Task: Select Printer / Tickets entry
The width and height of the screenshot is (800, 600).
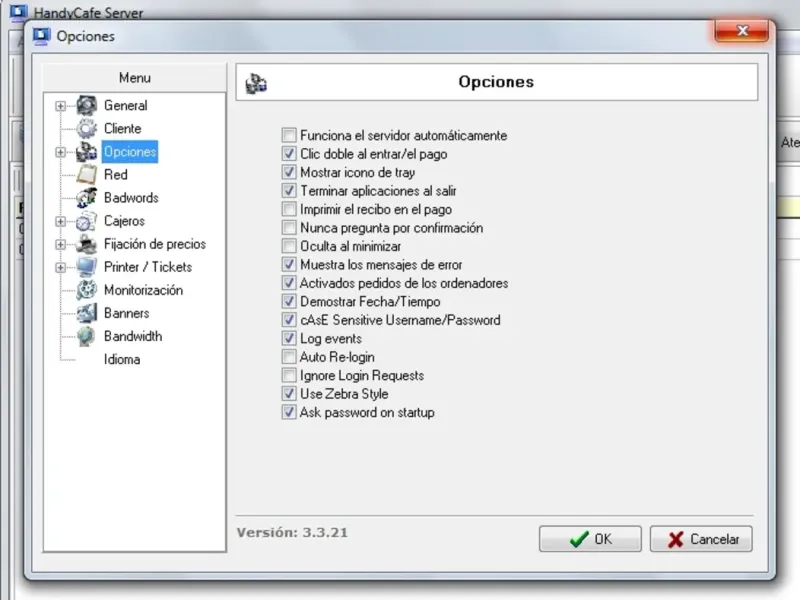Action: point(148,267)
